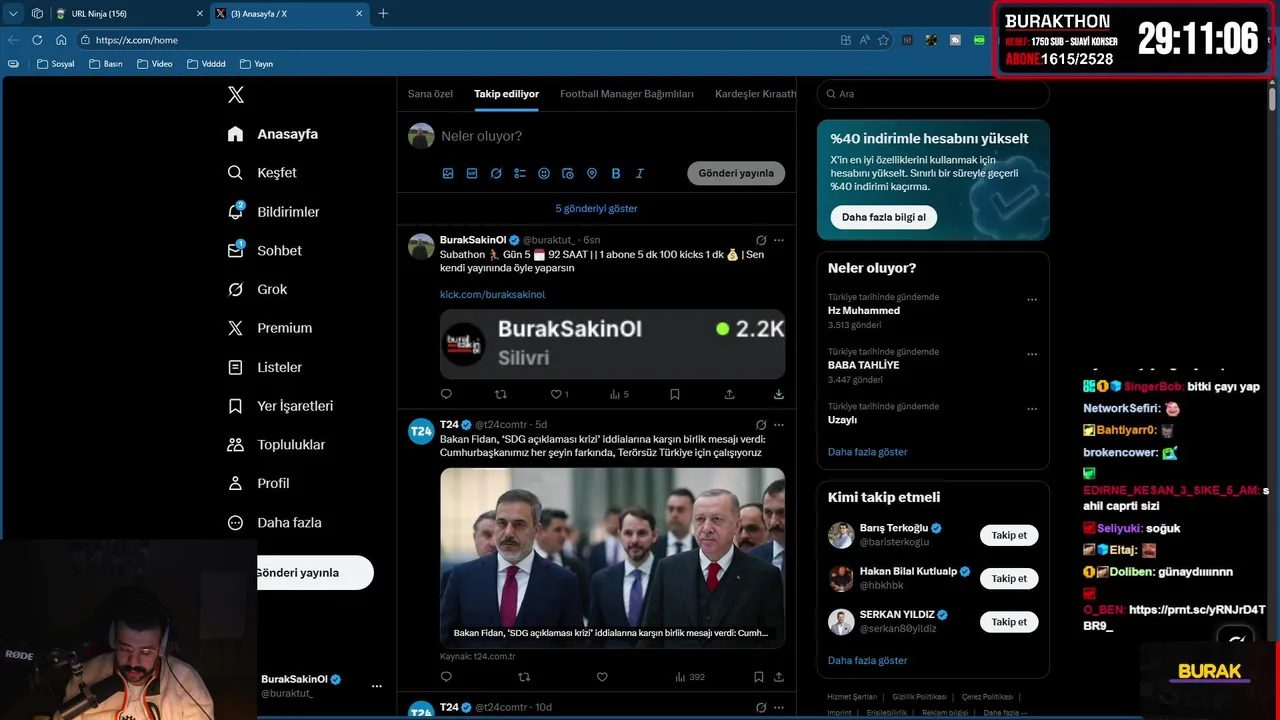Follow Hakan Bilal Kutlualp
This screenshot has width=1280, height=720.
(x=1009, y=578)
